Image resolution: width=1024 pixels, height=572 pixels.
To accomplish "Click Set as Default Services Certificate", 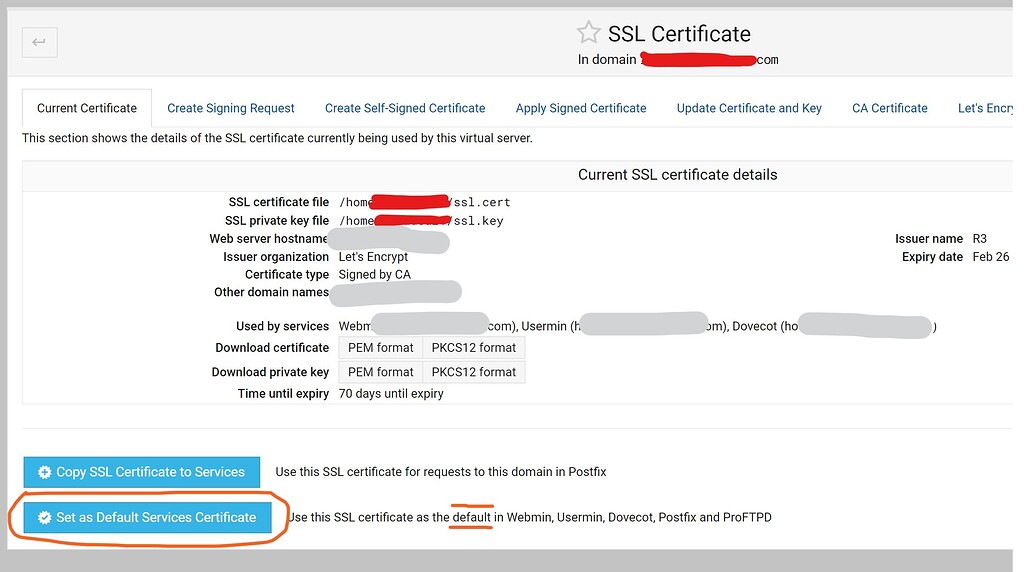I will click(x=148, y=517).
